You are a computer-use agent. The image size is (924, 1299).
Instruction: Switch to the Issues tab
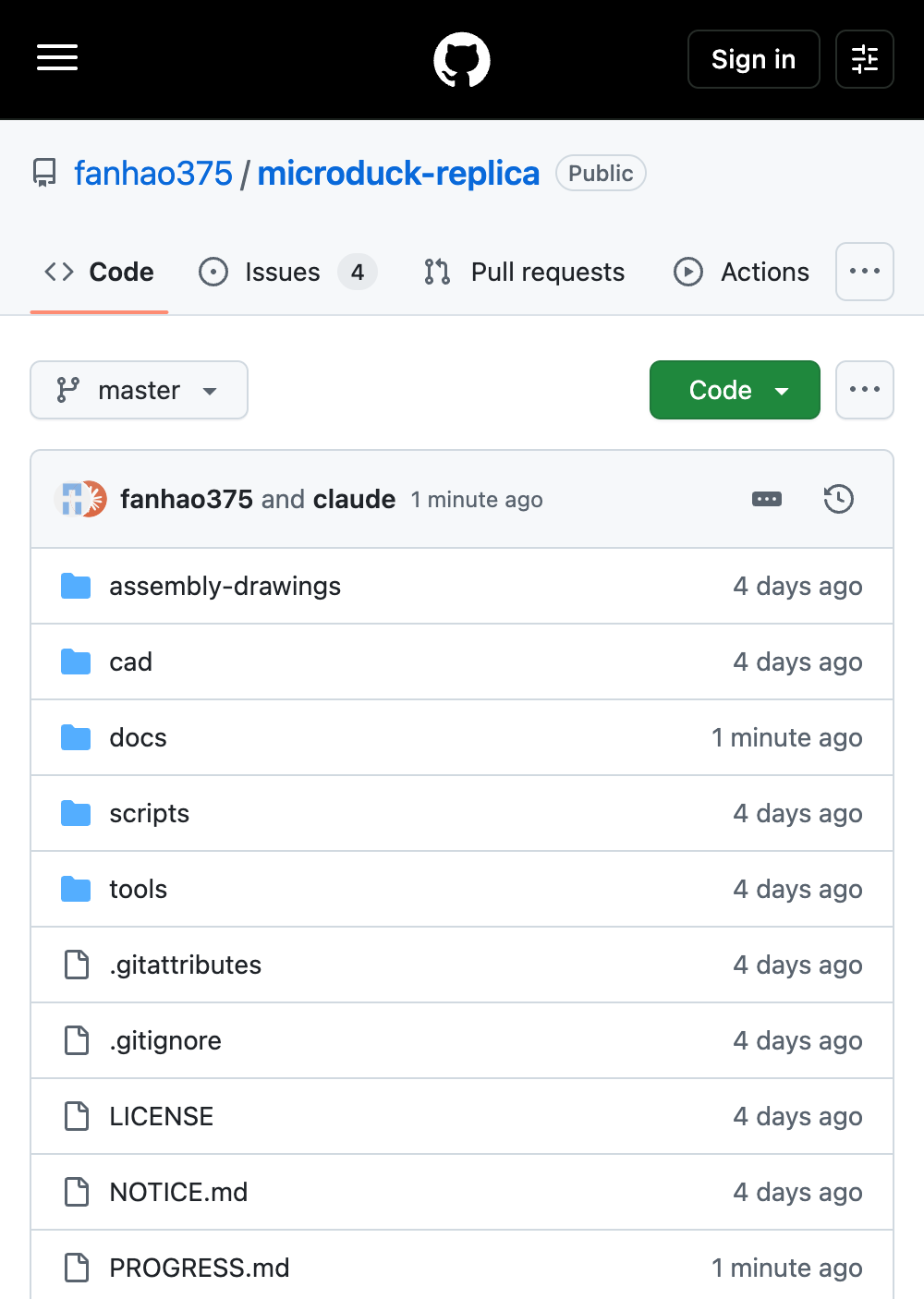tap(287, 272)
